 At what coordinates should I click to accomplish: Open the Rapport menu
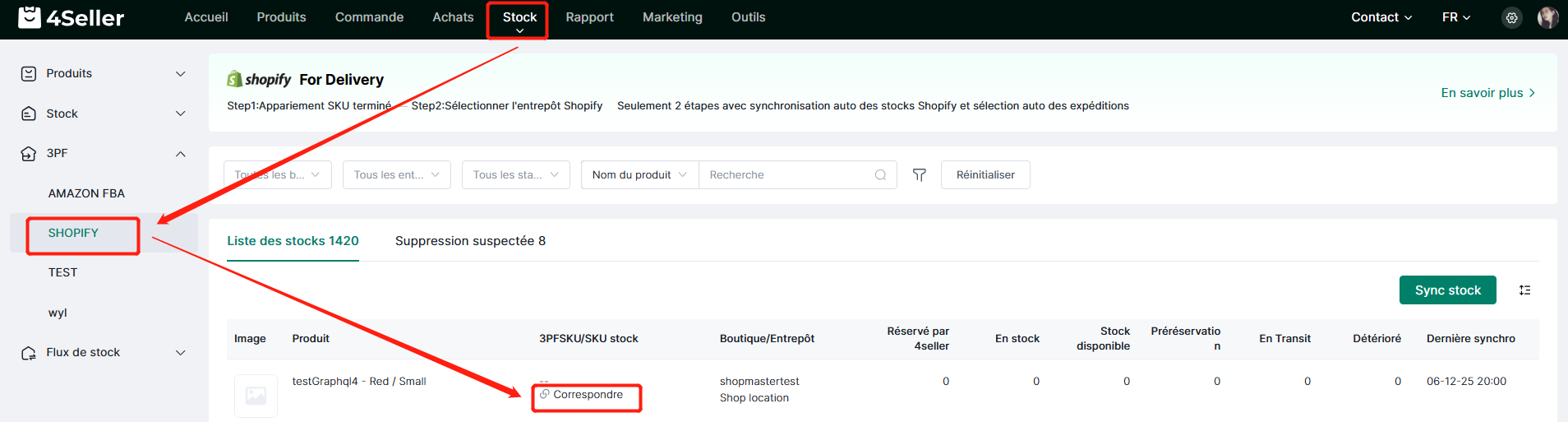(589, 17)
